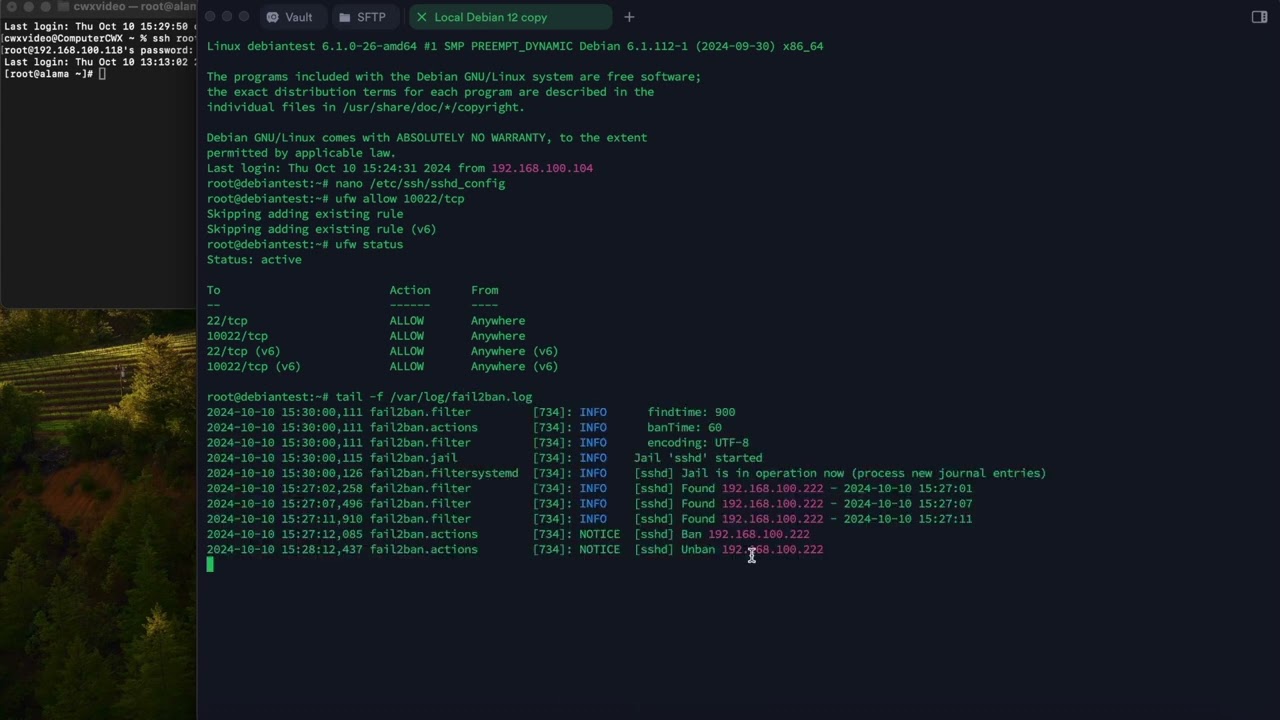Click the IP address in the Unban log line
1280x720 pixels.
click(772, 549)
